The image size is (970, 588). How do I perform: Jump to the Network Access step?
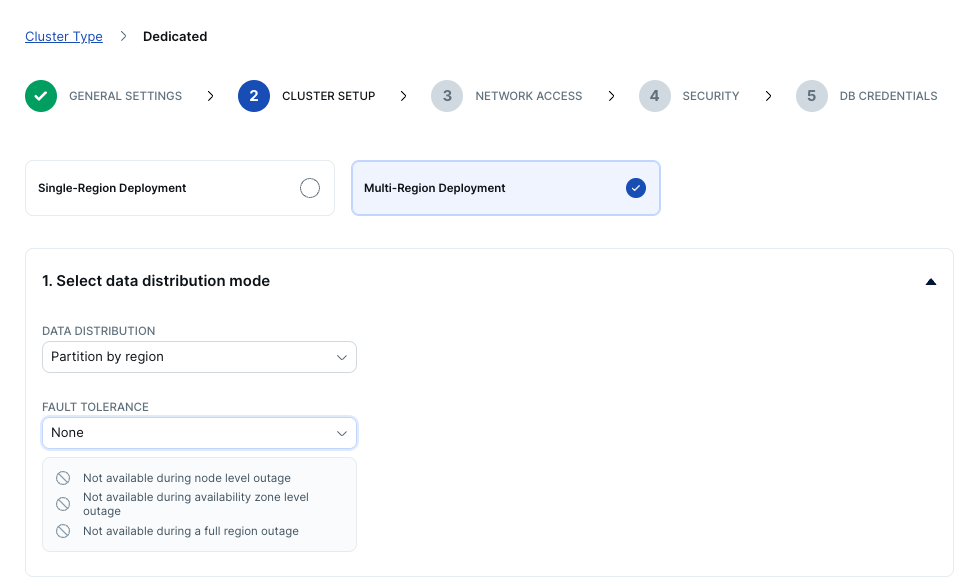click(x=528, y=96)
